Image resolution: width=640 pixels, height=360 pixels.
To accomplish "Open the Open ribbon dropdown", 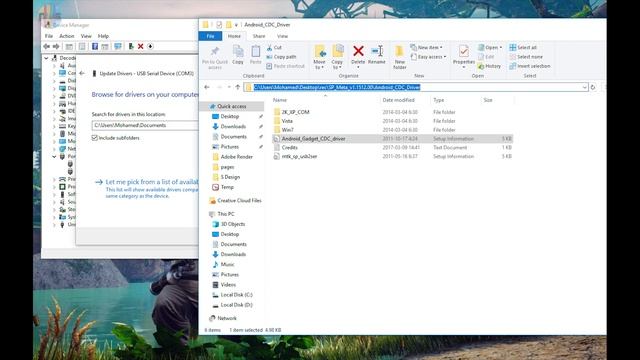I will (x=490, y=47).
